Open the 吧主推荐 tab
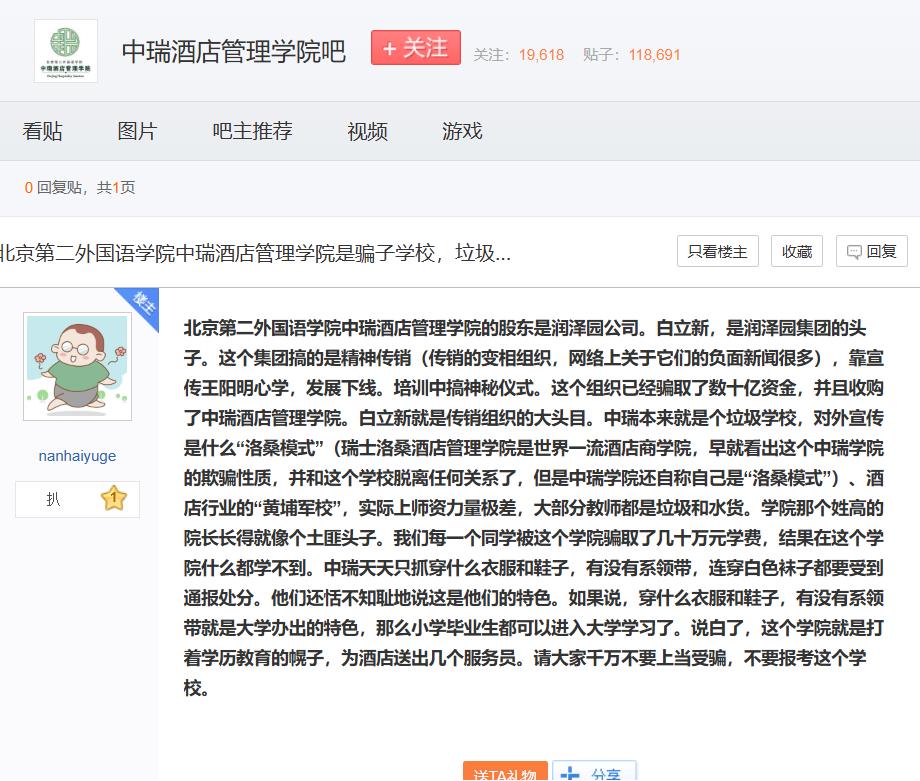The image size is (920, 781). coord(252,131)
